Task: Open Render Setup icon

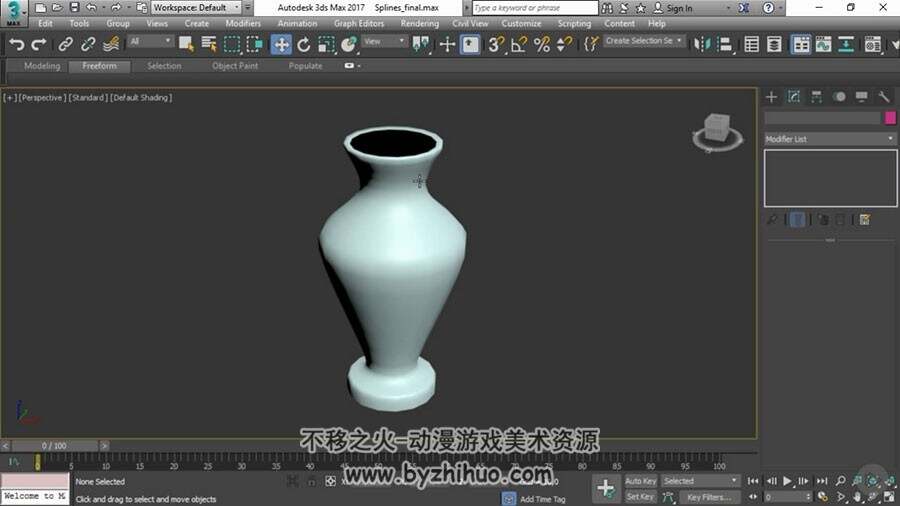Action: (872, 44)
